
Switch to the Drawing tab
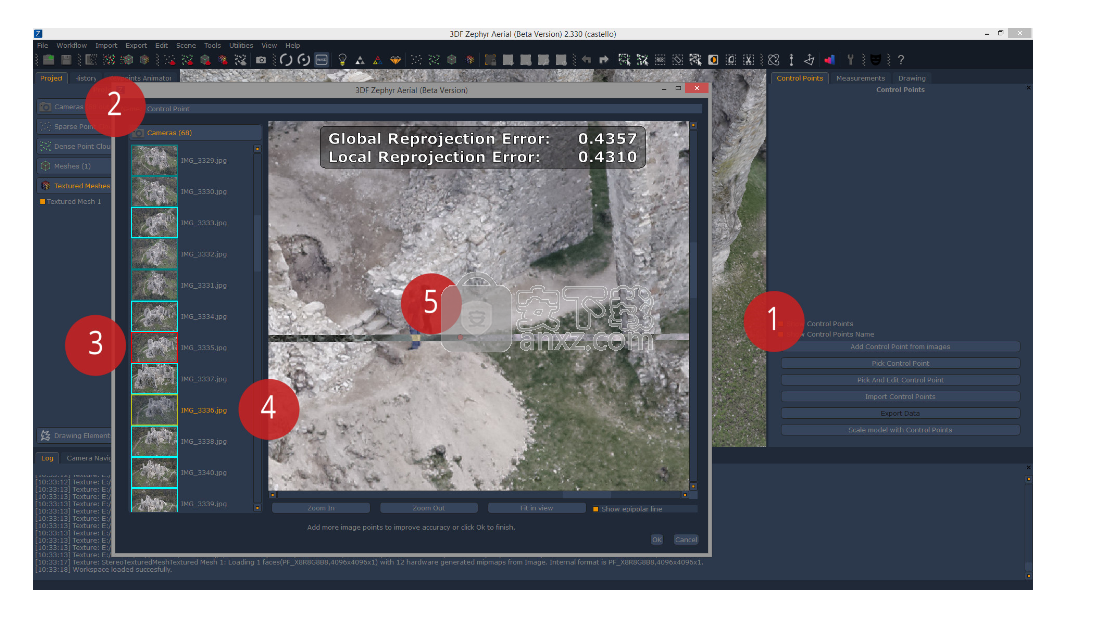pos(912,78)
